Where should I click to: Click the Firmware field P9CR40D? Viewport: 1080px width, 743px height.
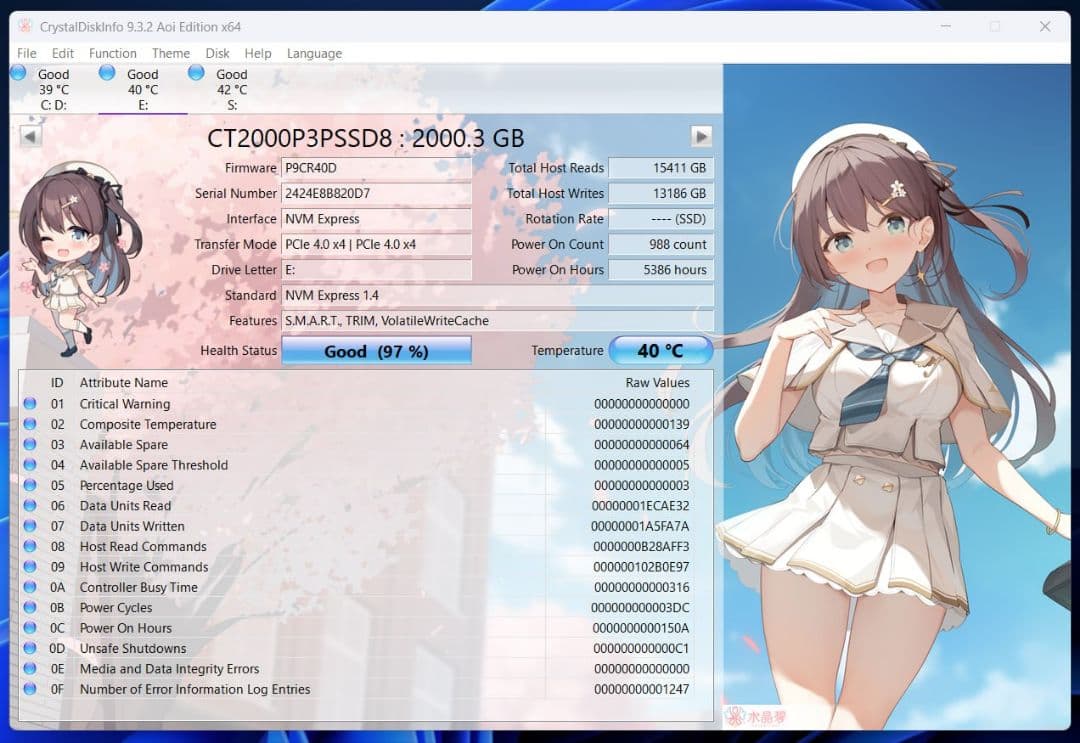tap(376, 168)
